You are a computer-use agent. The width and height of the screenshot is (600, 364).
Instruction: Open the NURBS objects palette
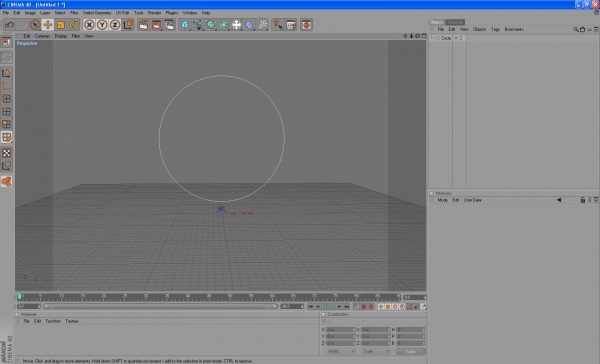[211, 25]
